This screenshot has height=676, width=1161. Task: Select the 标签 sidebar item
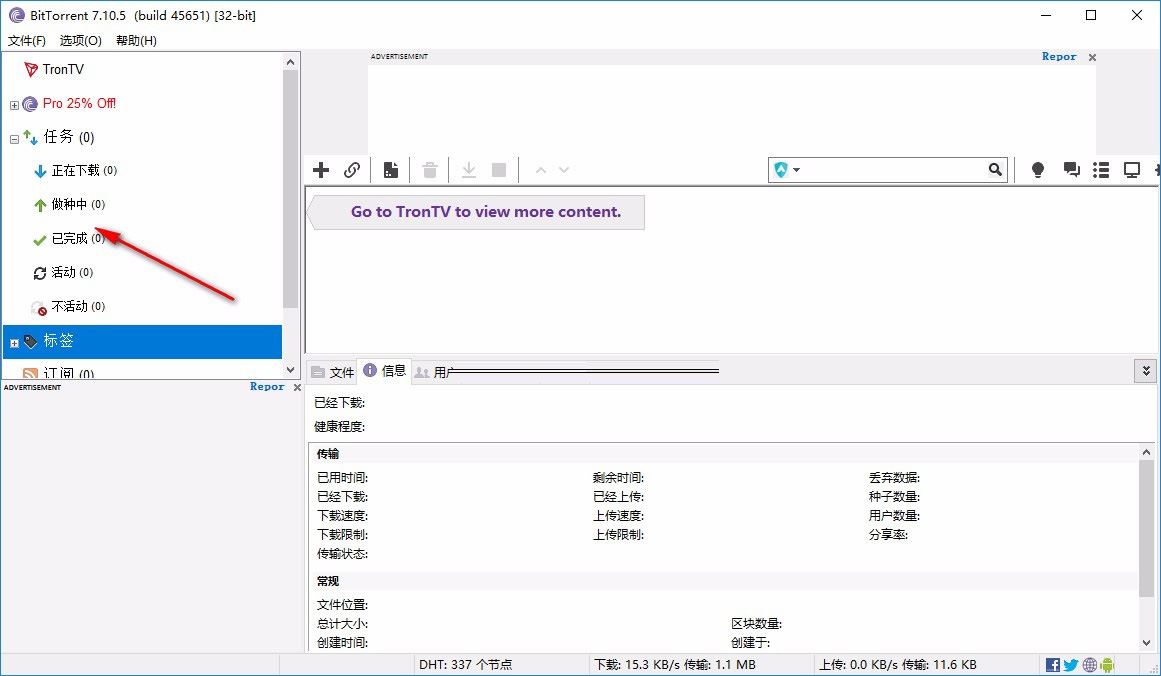(x=142, y=341)
